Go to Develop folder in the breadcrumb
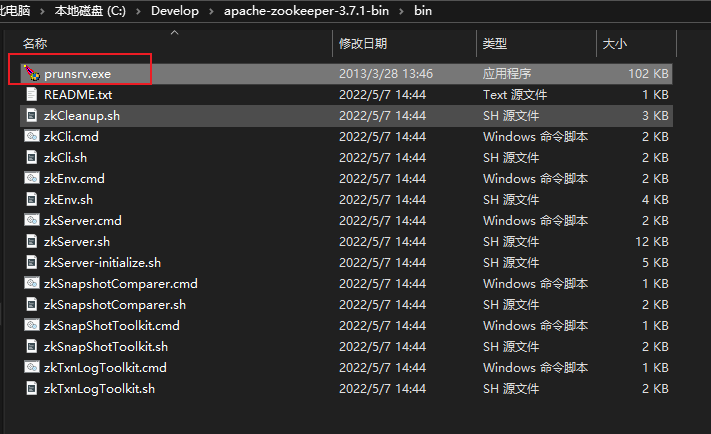Image resolution: width=711 pixels, height=434 pixels. [175, 10]
